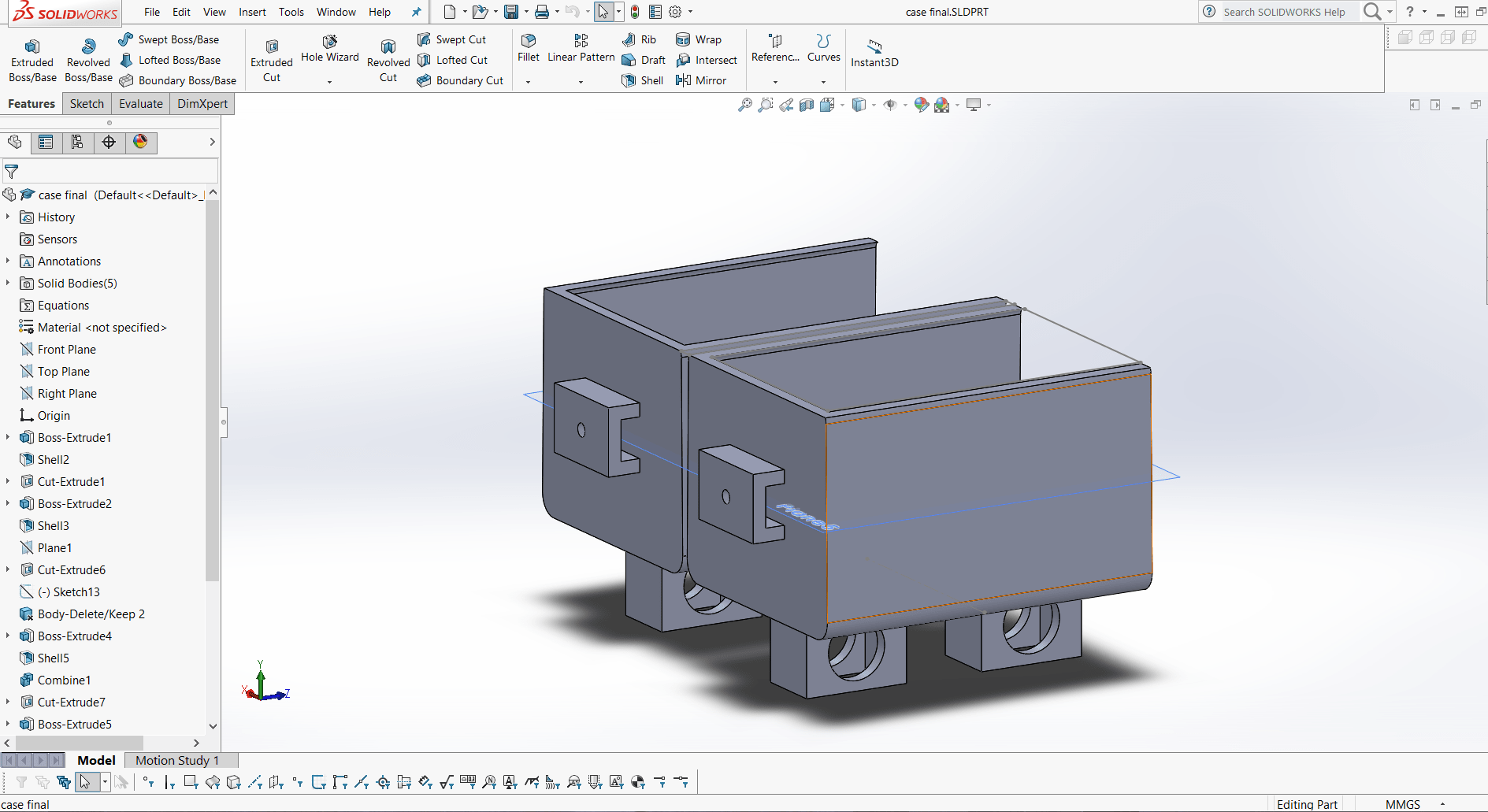Viewport: 1488px width, 812px height.
Task: Choose the Lofted Boss/Base tool
Action: pyautogui.click(x=170, y=60)
